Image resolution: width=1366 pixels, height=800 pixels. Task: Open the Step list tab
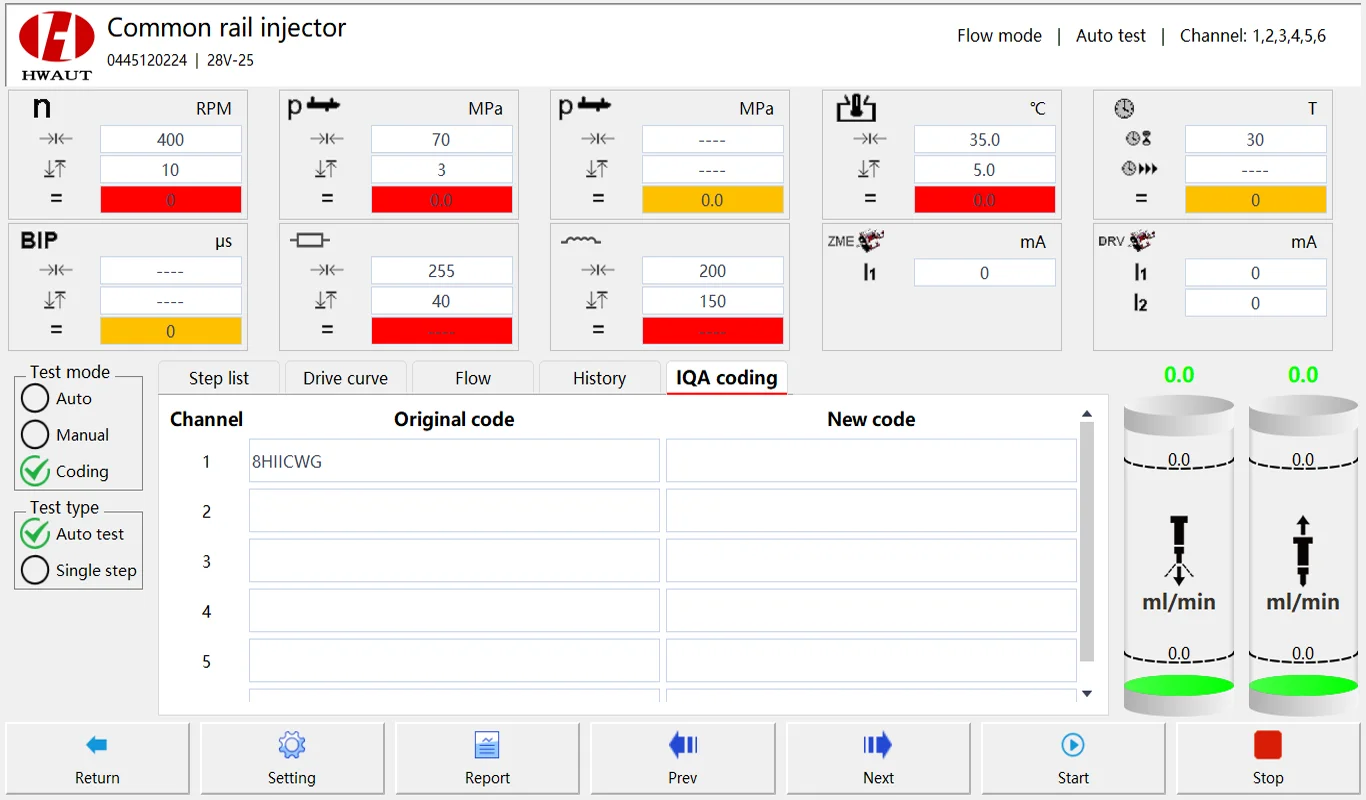(219, 378)
